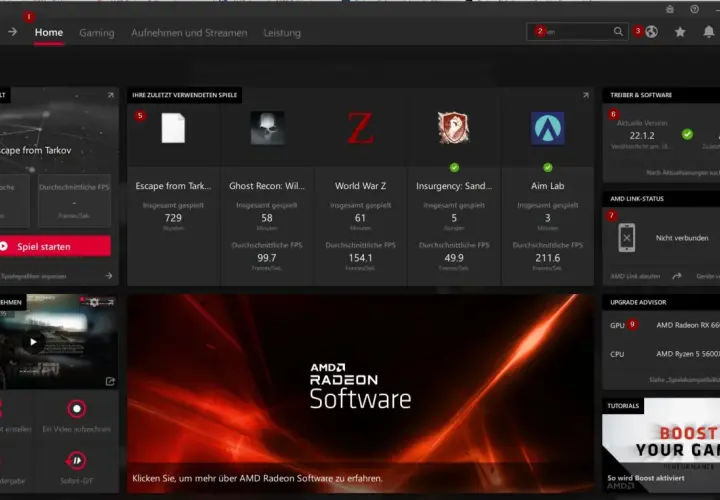Click 99.7 average FPS for Ghost Recon
Viewport: 720px width, 500px height.
point(267,258)
